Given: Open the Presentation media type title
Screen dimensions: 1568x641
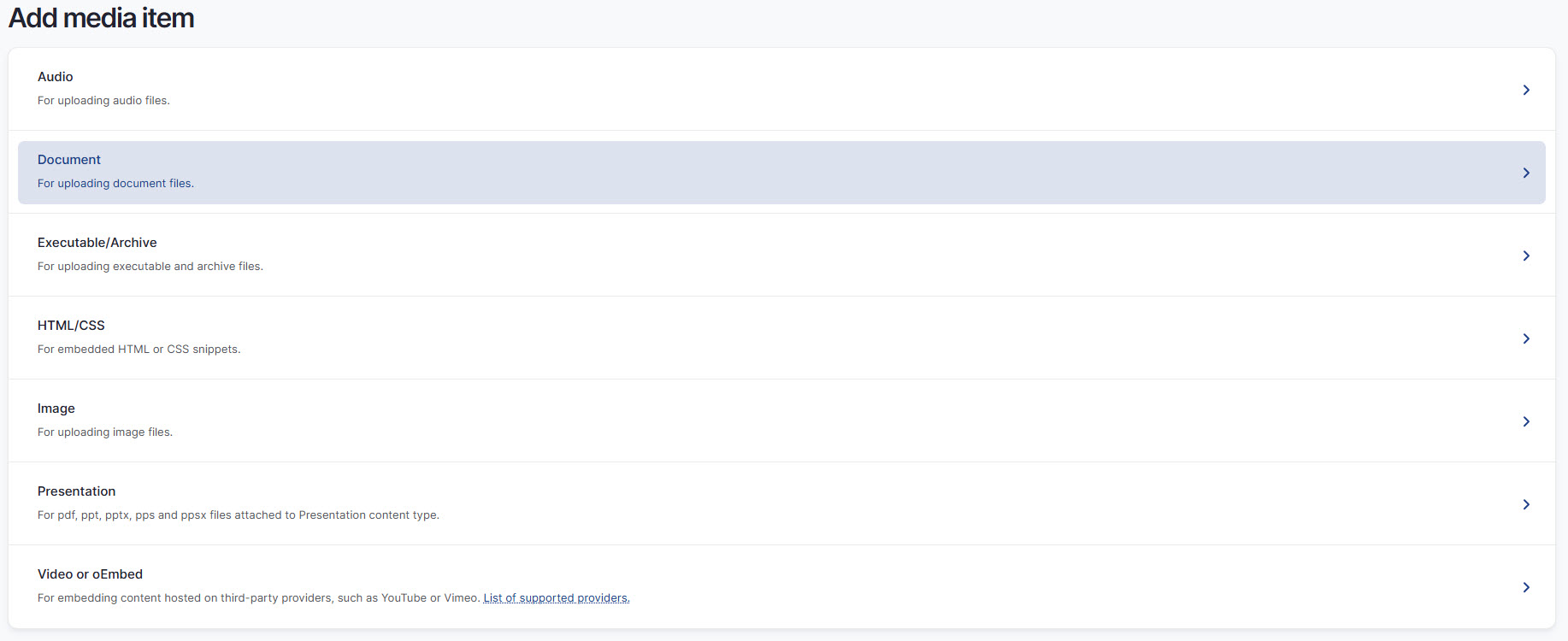Looking at the screenshot, I should (76, 491).
